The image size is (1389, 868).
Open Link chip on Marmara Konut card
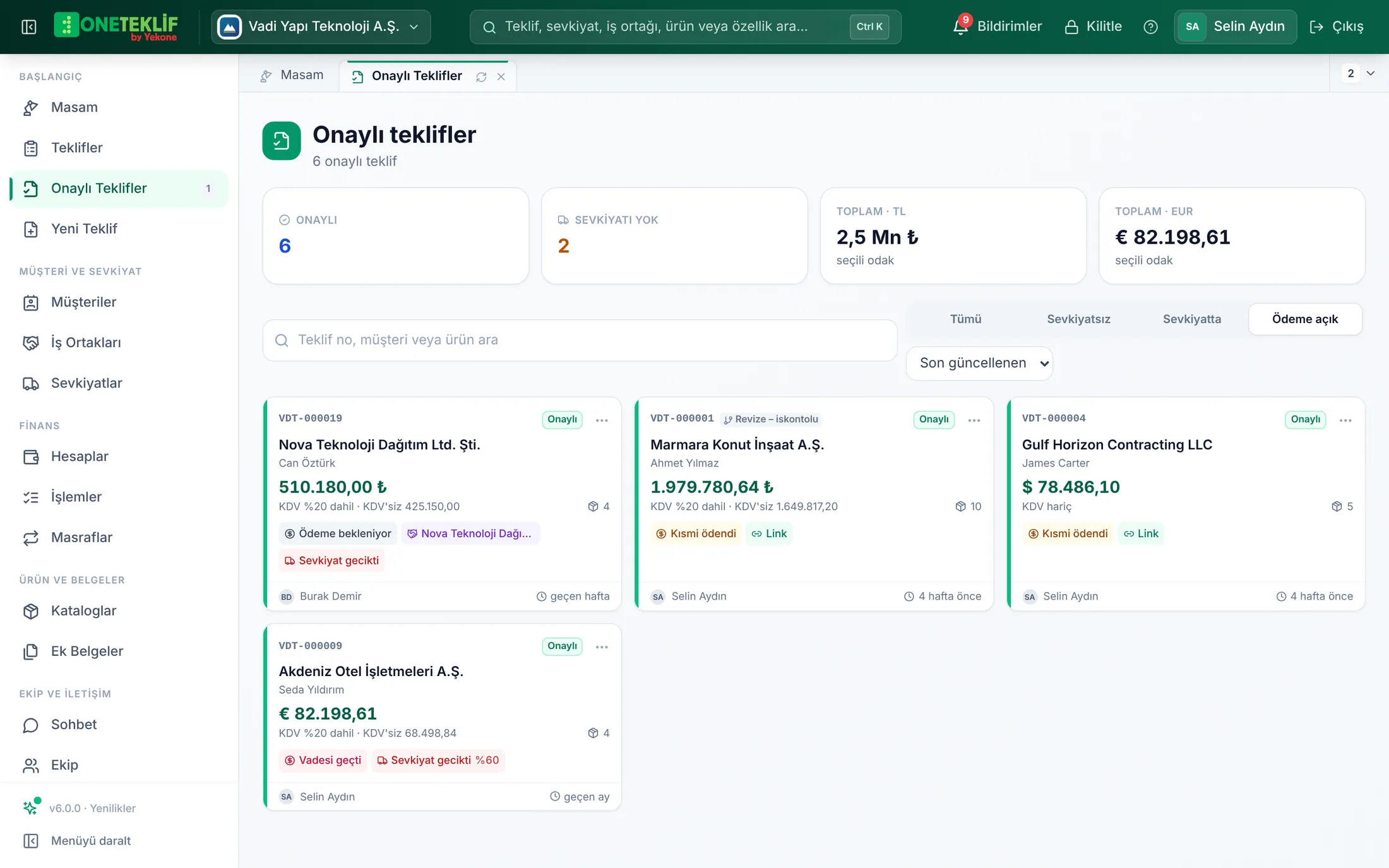(769, 533)
